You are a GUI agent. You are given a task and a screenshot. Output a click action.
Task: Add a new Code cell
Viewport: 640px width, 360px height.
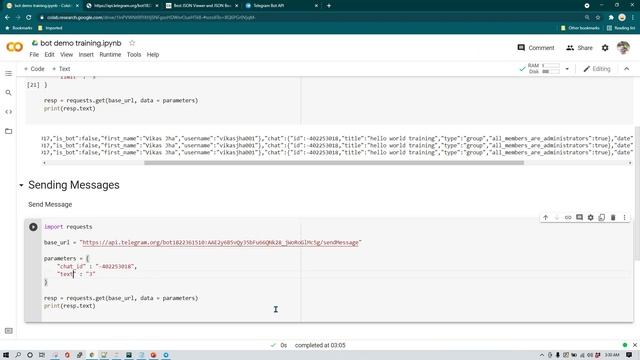click(34, 69)
